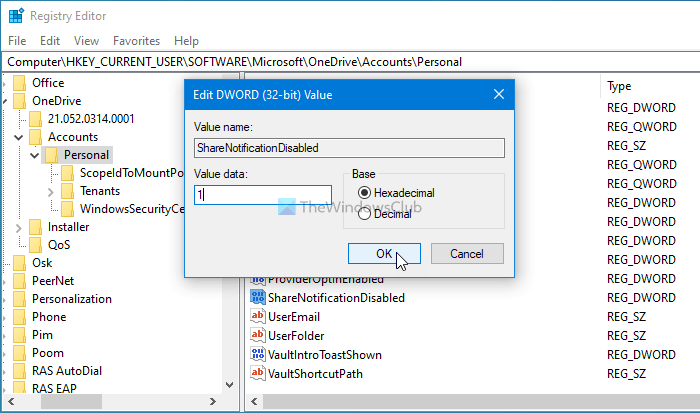Expand the Tenants tree node
This screenshot has height=413, width=700.
[x=50, y=192]
